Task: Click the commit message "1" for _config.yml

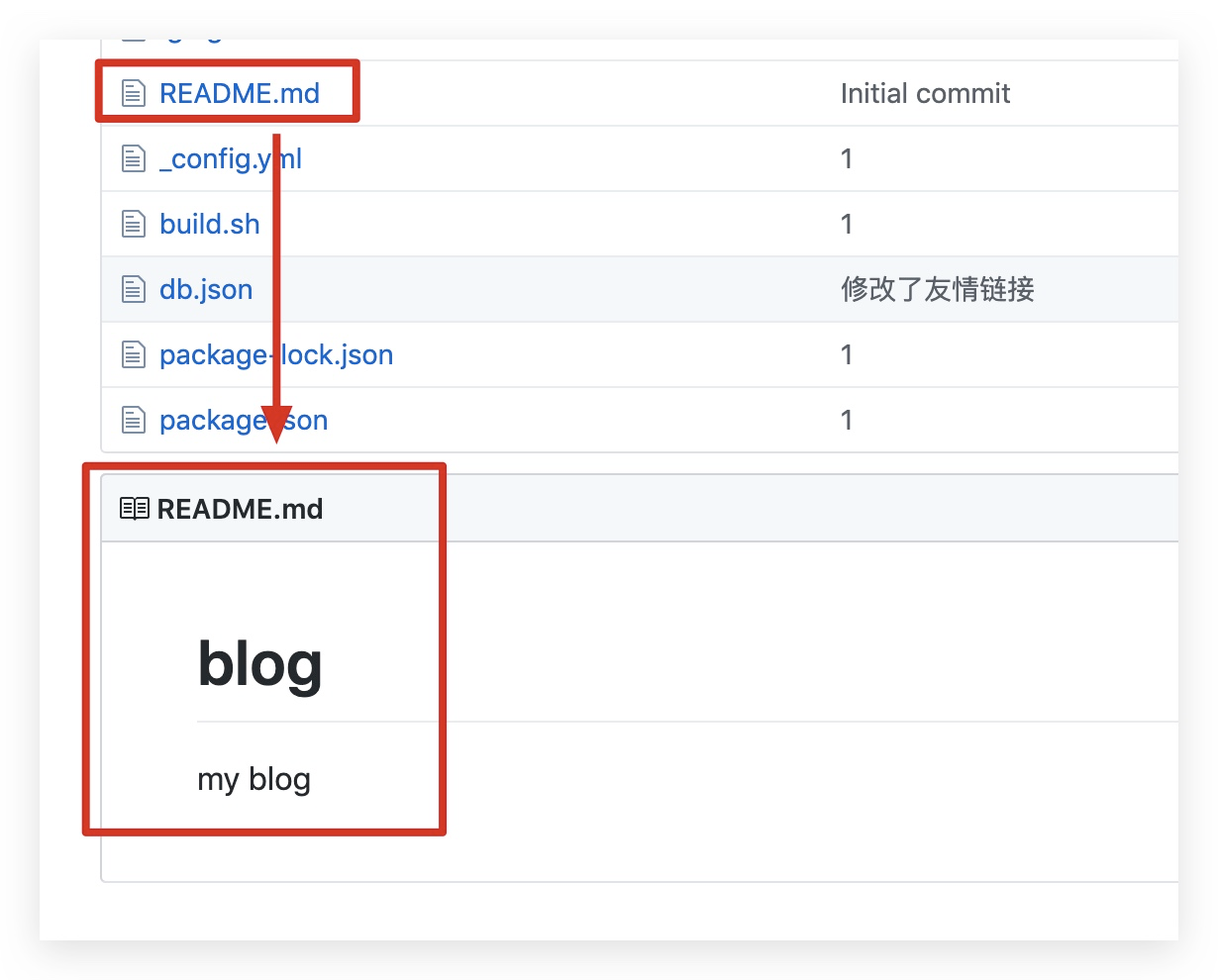Action: 846,158
